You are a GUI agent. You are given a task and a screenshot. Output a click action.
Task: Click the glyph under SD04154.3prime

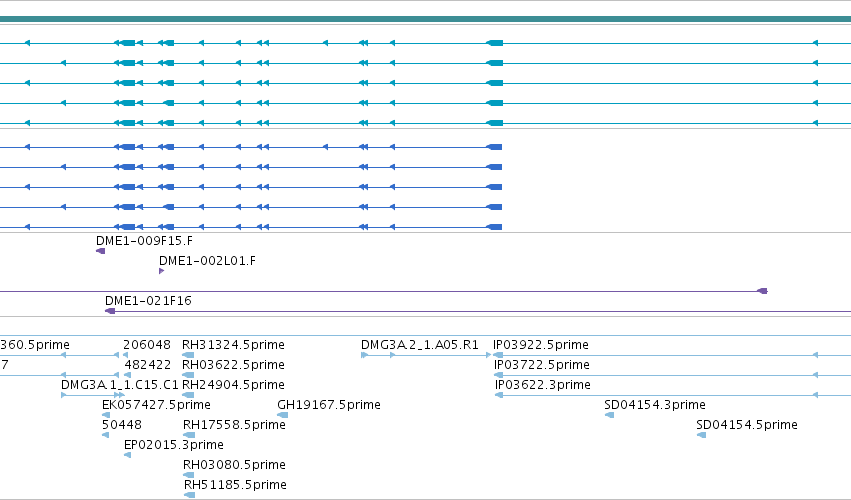point(609,415)
